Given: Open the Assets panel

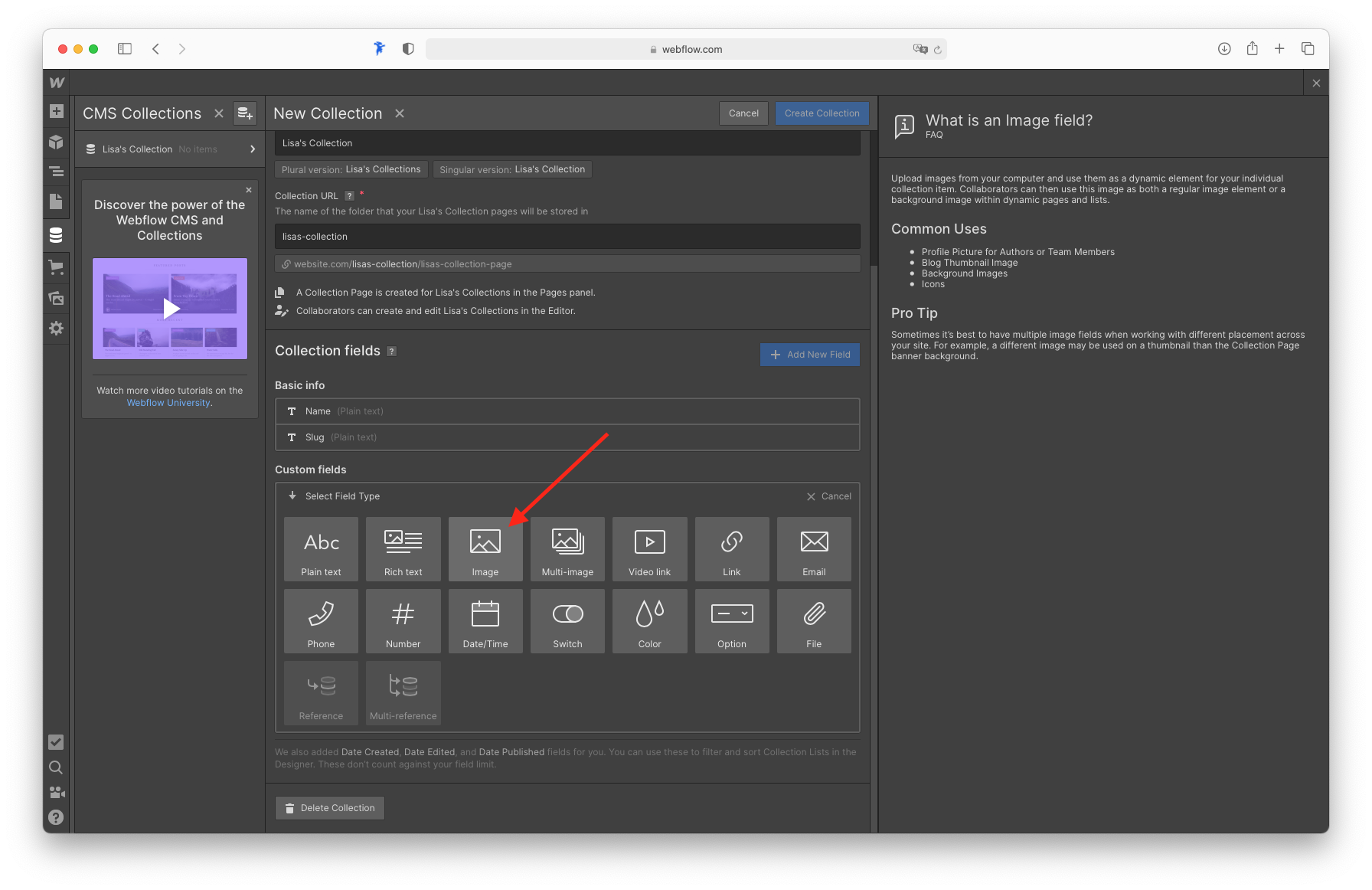Looking at the screenshot, I should pyautogui.click(x=56, y=299).
